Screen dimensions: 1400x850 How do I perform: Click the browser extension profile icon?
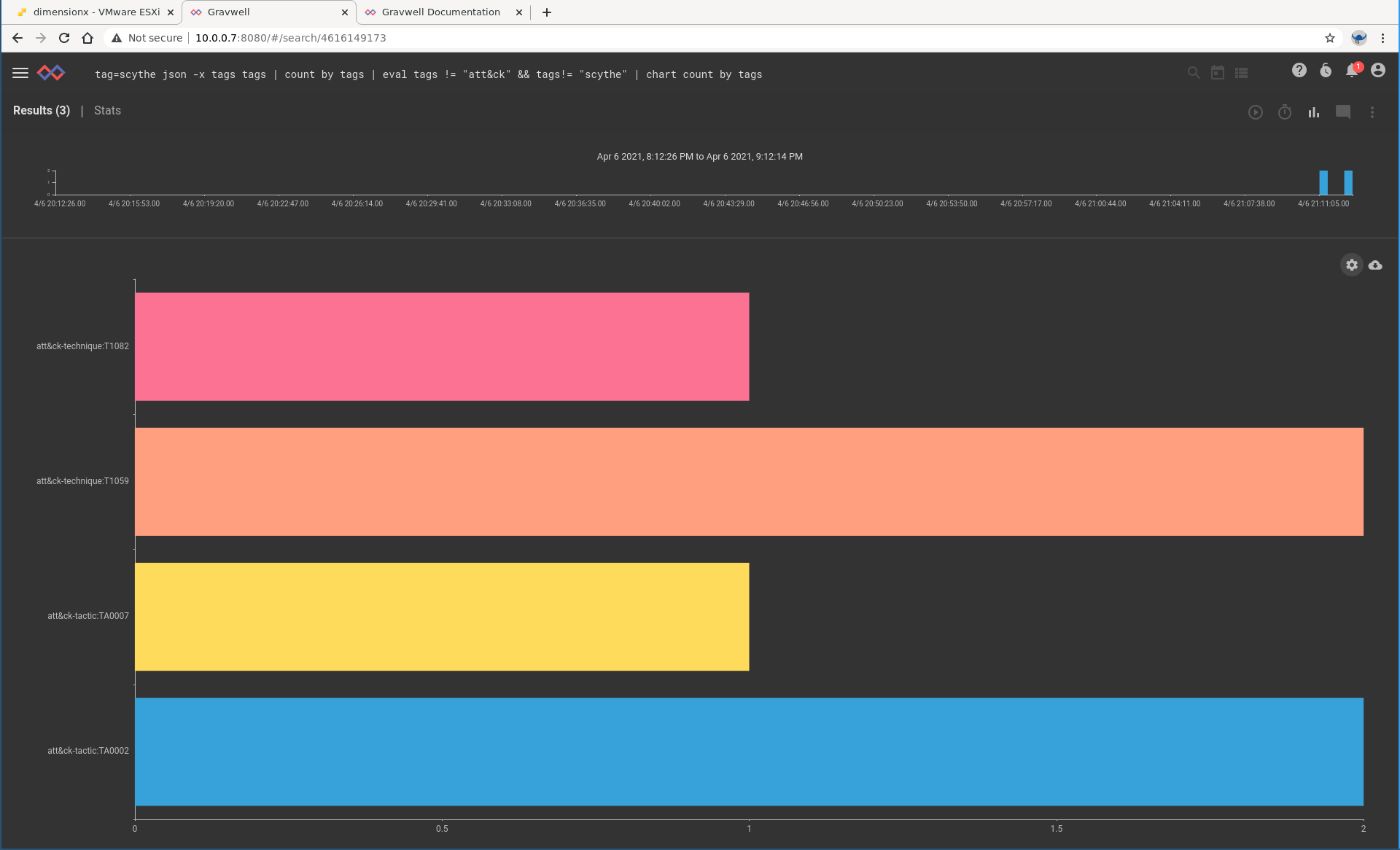click(x=1358, y=38)
